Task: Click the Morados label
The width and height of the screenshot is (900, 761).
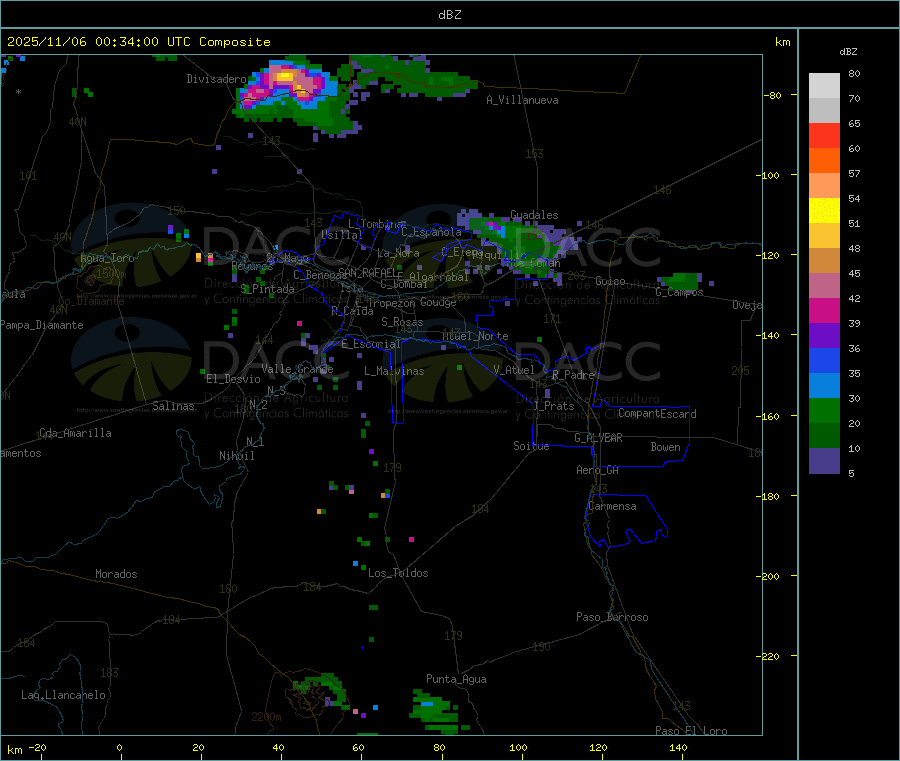Action: [116, 574]
